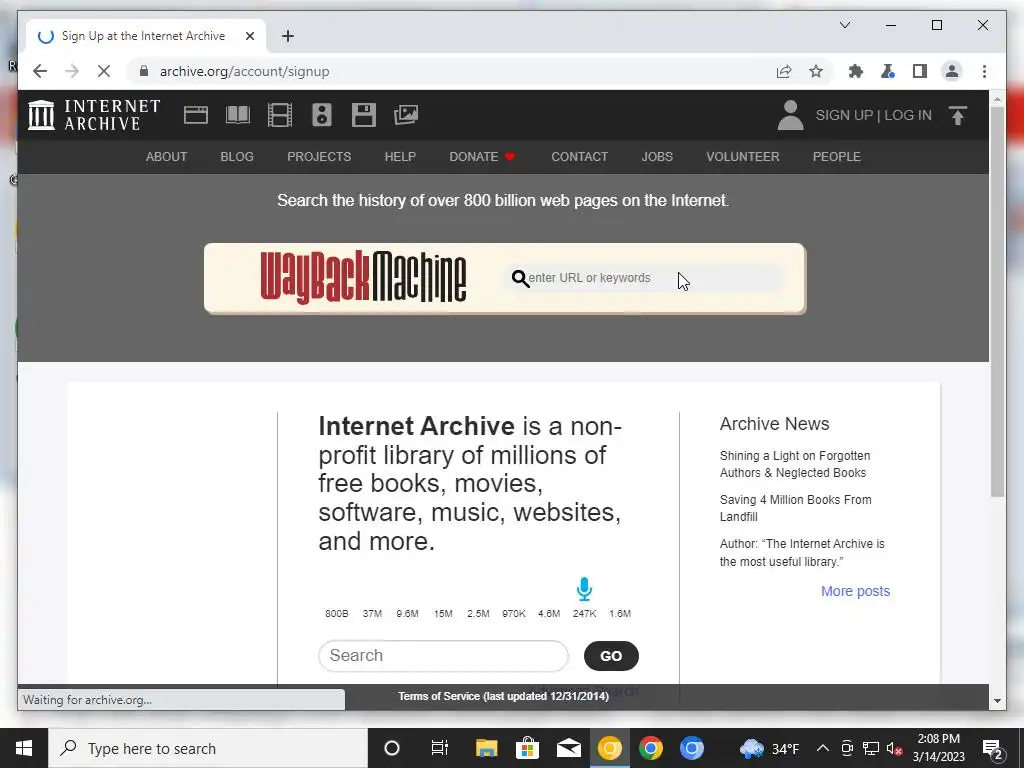The image size is (1024, 768).
Task: Open CONTACT menu item
Action: pos(579,157)
